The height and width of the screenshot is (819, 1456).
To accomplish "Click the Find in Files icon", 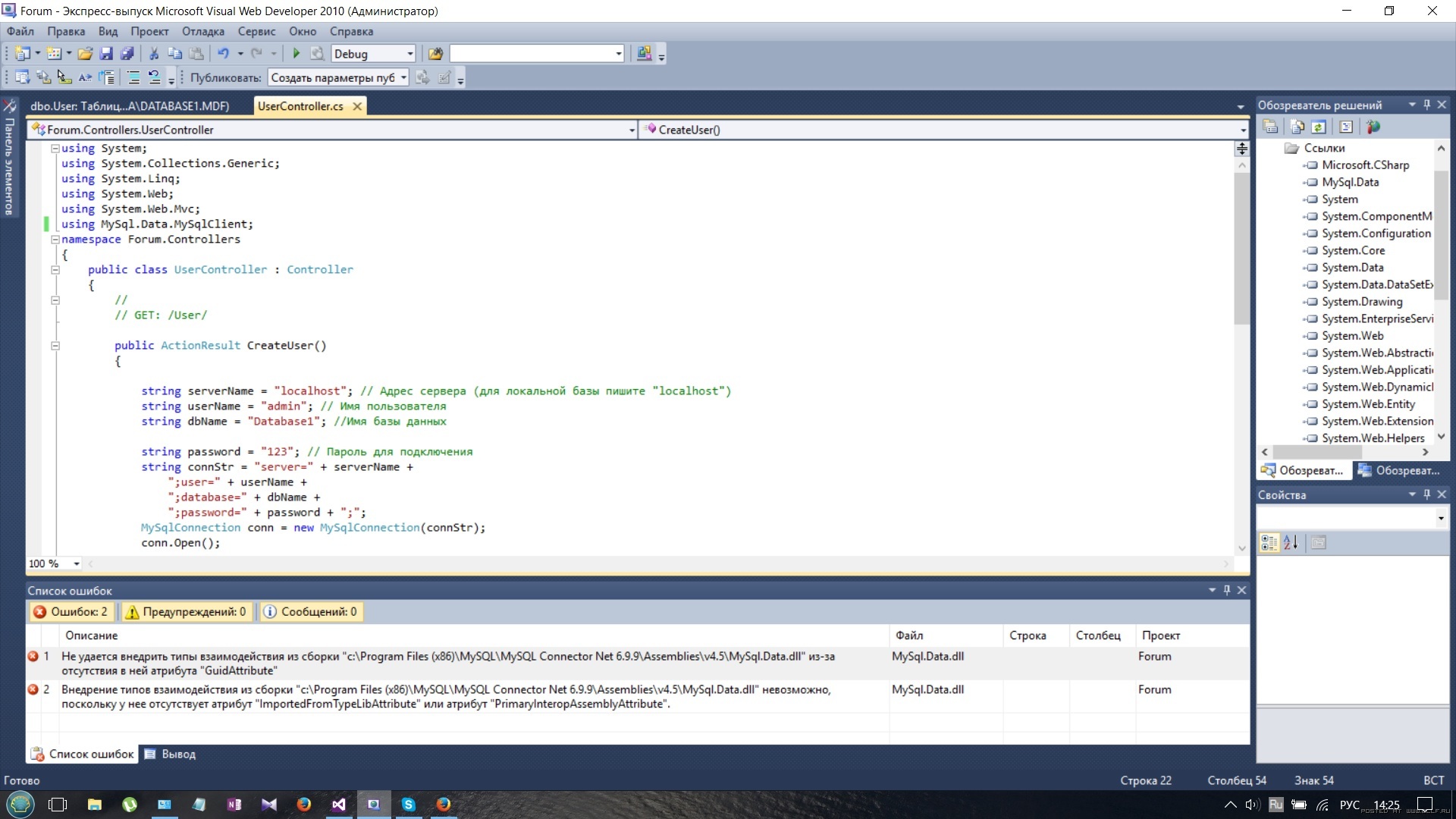I will [435, 54].
